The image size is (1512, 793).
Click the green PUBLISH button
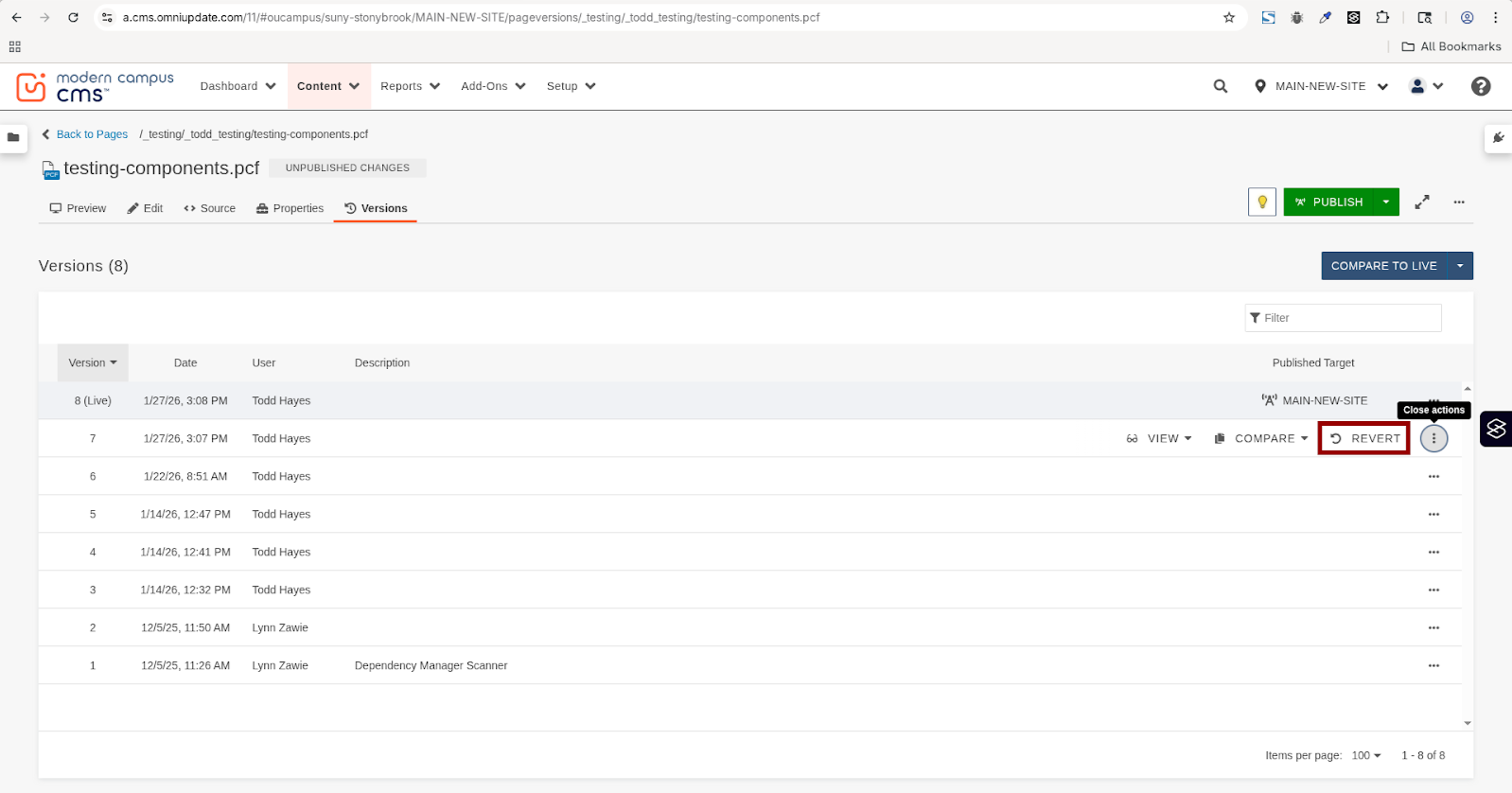point(1328,202)
